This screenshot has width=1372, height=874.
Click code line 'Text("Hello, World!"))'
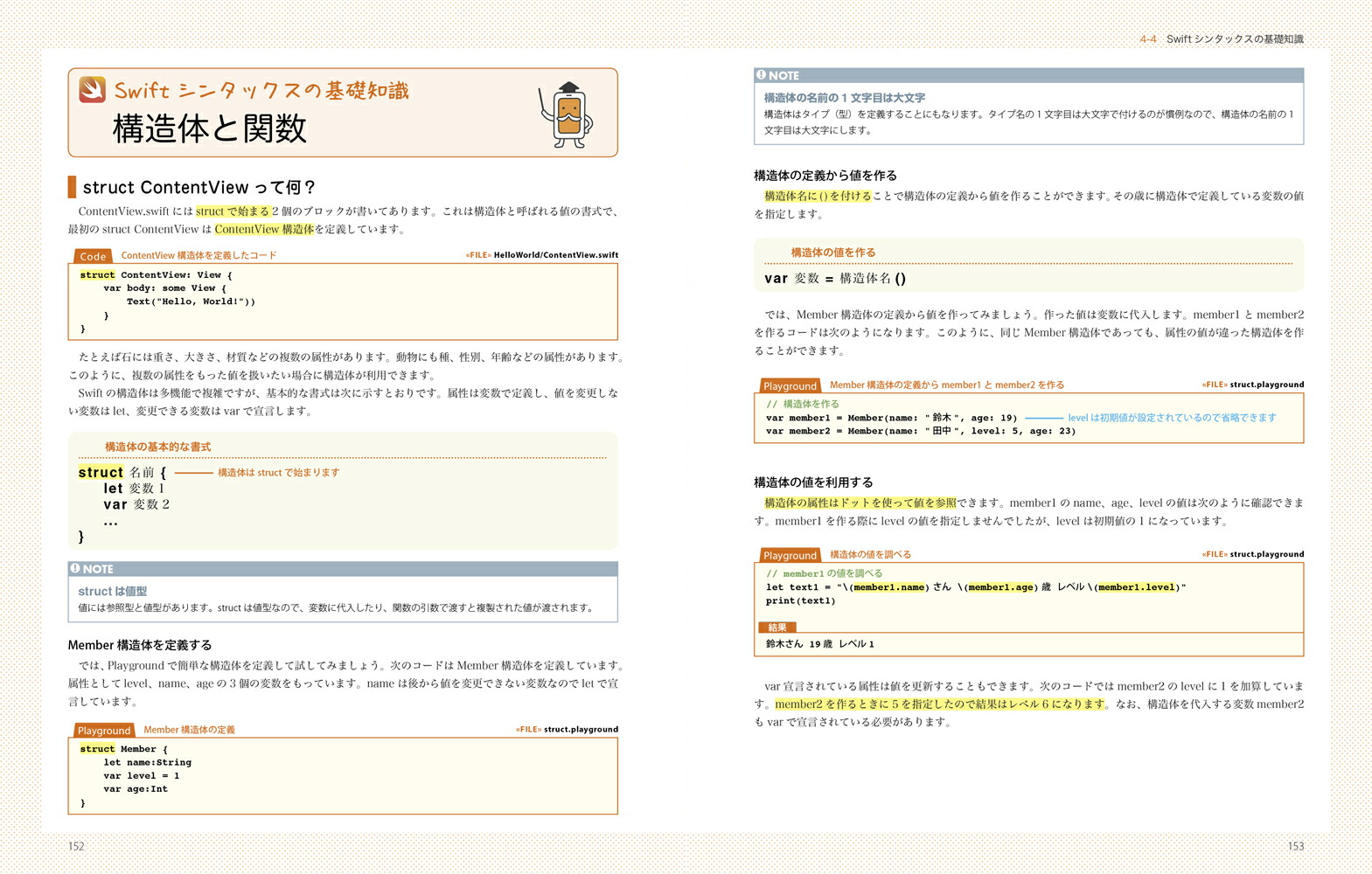click(191, 302)
